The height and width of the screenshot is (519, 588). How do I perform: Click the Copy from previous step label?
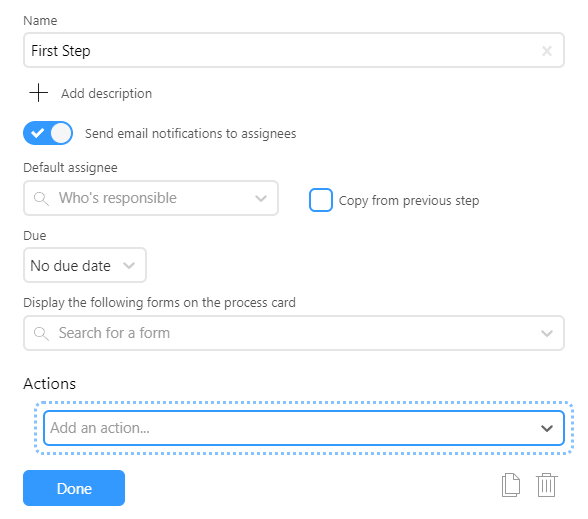pyautogui.click(x=409, y=201)
